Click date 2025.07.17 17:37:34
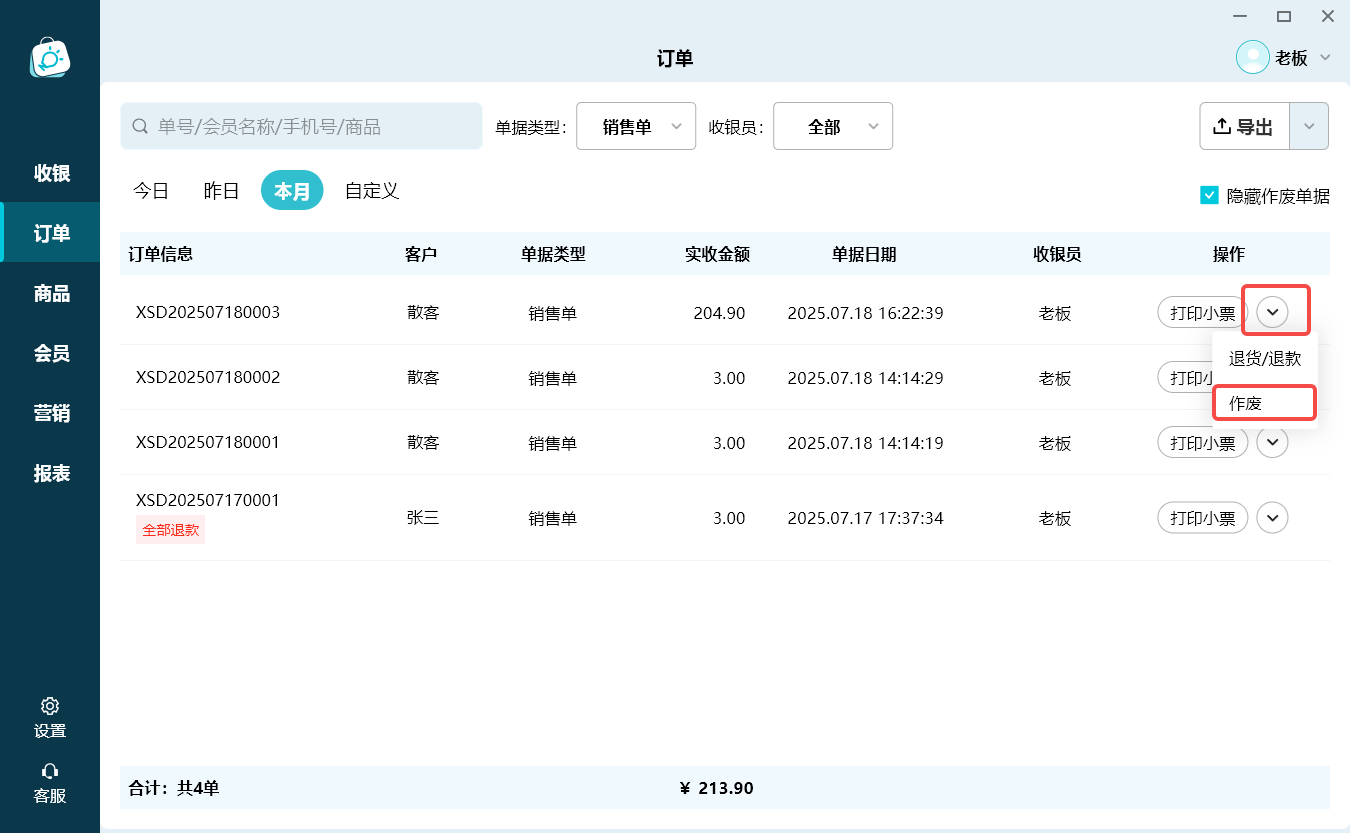1350x833 pixels. click(x=865, y=518)
